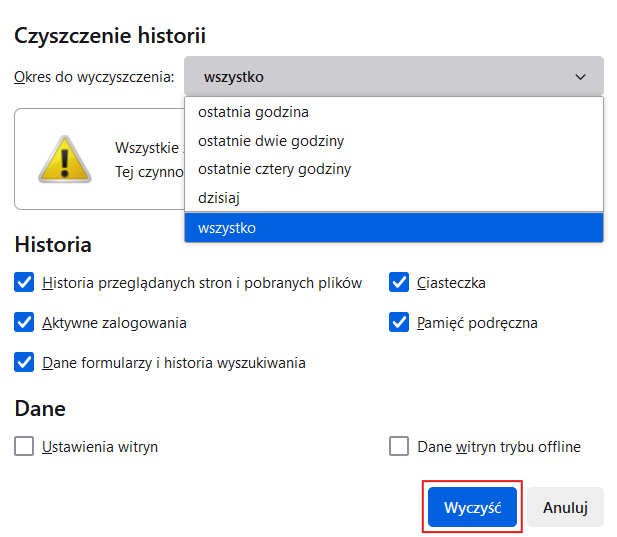Enable the Ustawienia witryn checkbox
The height and width of the screenshot is (537, 617).
pyautogui.click(x=24, y=446)
